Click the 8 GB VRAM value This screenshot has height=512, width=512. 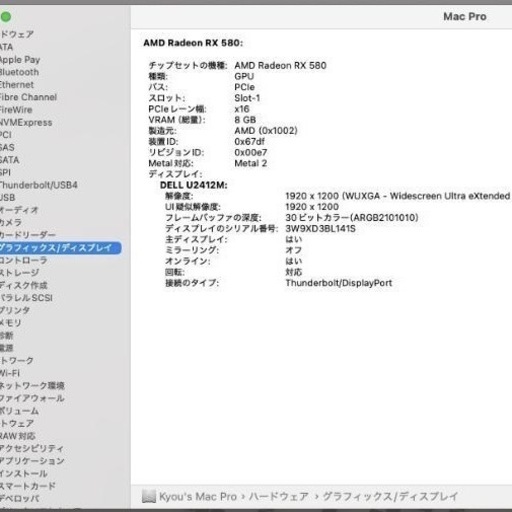(x=245, y=120)
